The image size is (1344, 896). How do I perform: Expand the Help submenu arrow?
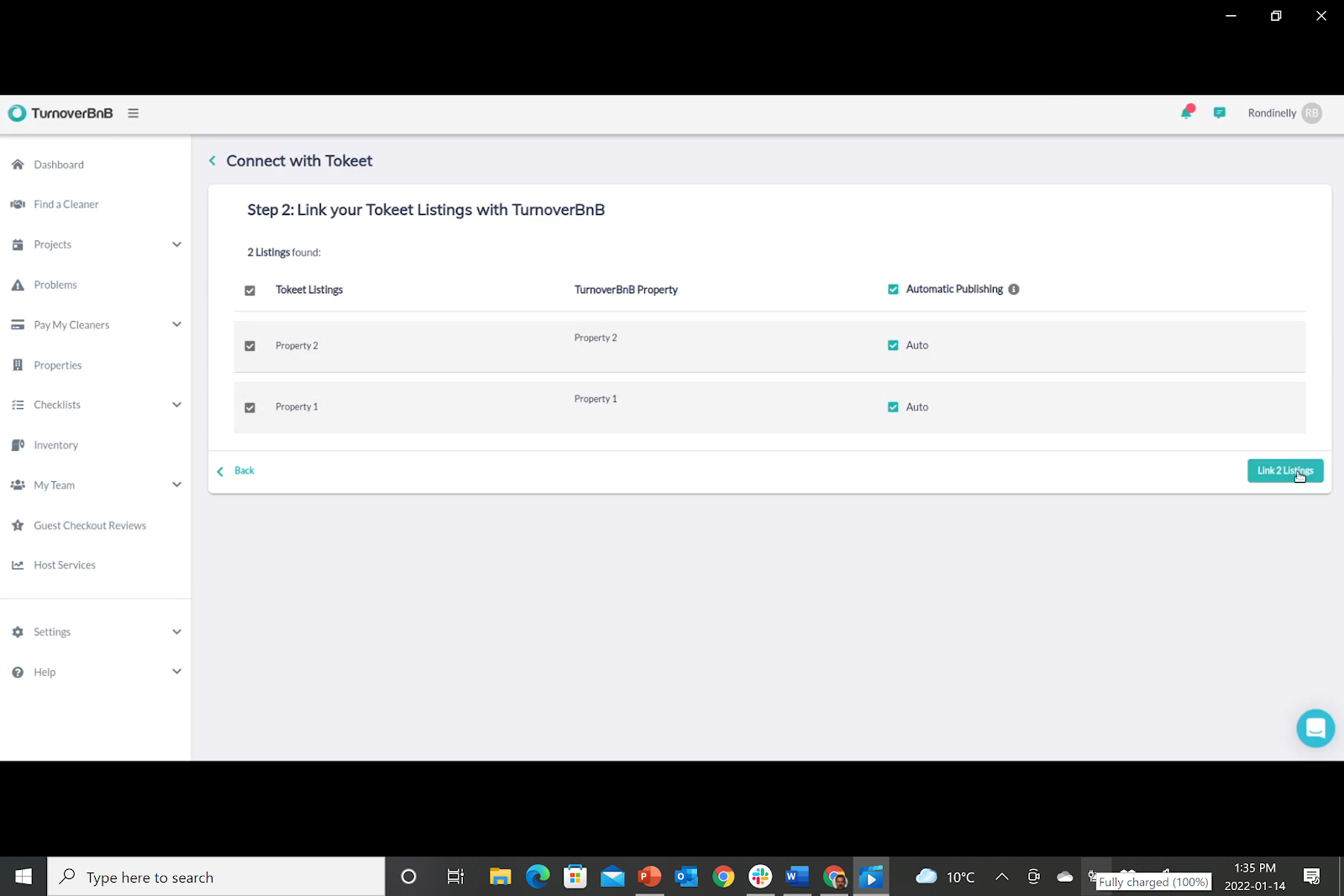pyautogui.click(x=176, y=671)
